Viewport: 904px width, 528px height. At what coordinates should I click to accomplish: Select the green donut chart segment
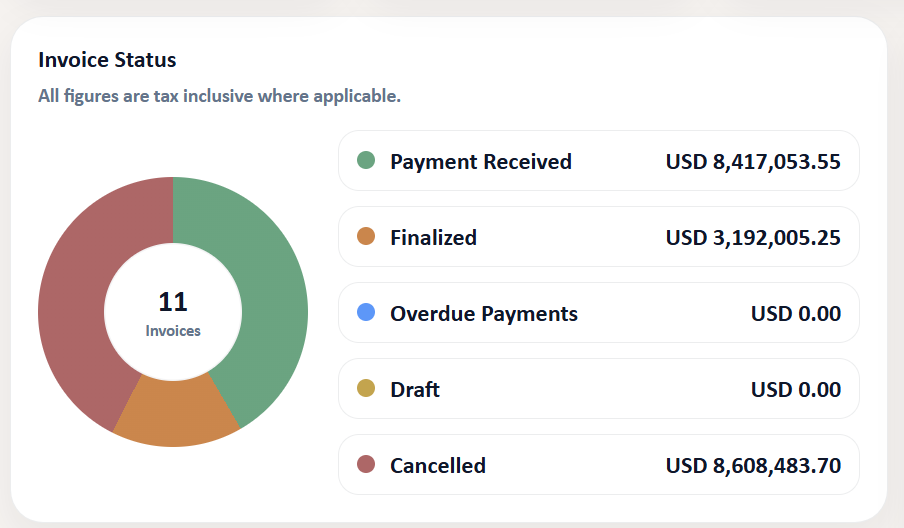point(262,288)
